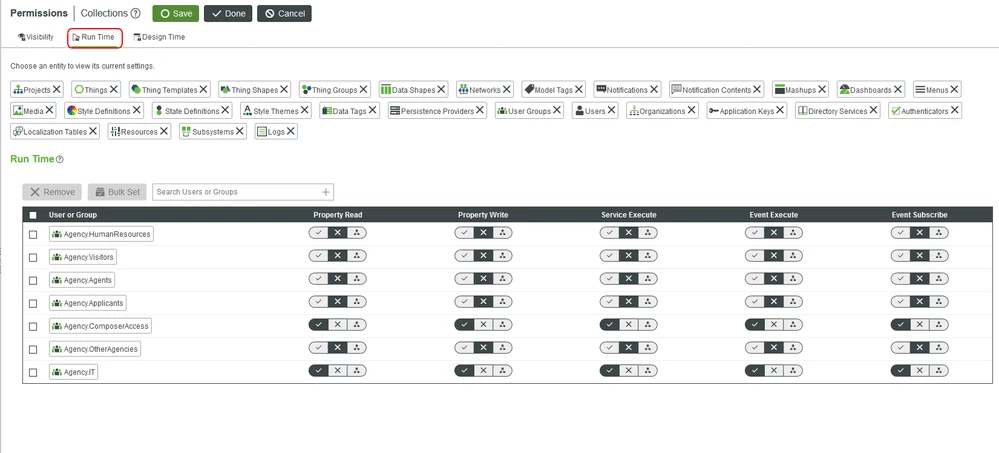999x453 pixels.
Task: Deny Service Execute for Agency.ComposerAccess
Action: point(628,325)
